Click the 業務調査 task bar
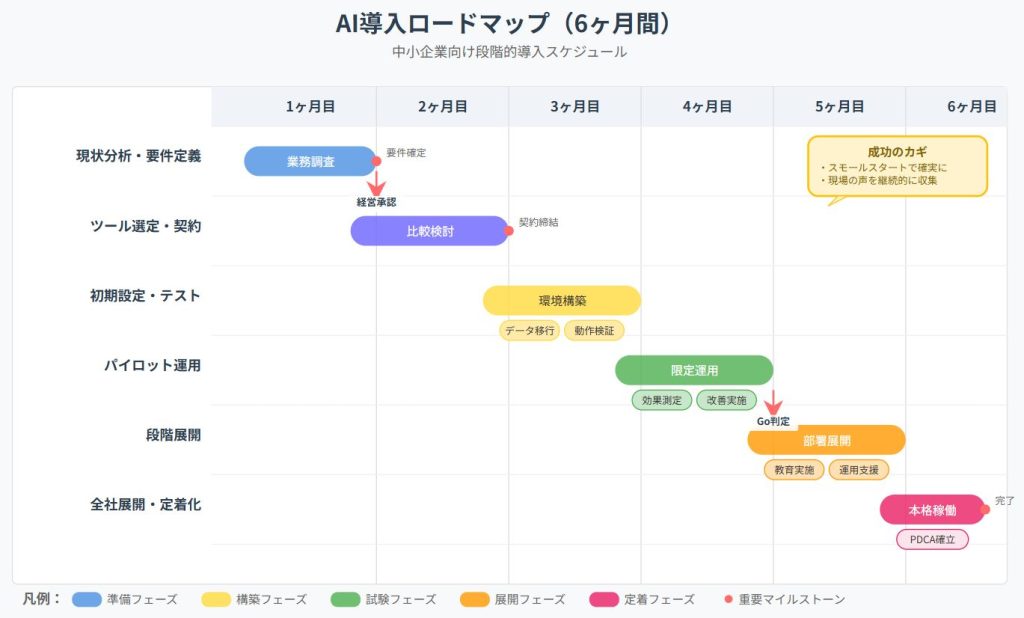Image resolution: width=1024 pixels, height=618 pixels. pos(310,161)
